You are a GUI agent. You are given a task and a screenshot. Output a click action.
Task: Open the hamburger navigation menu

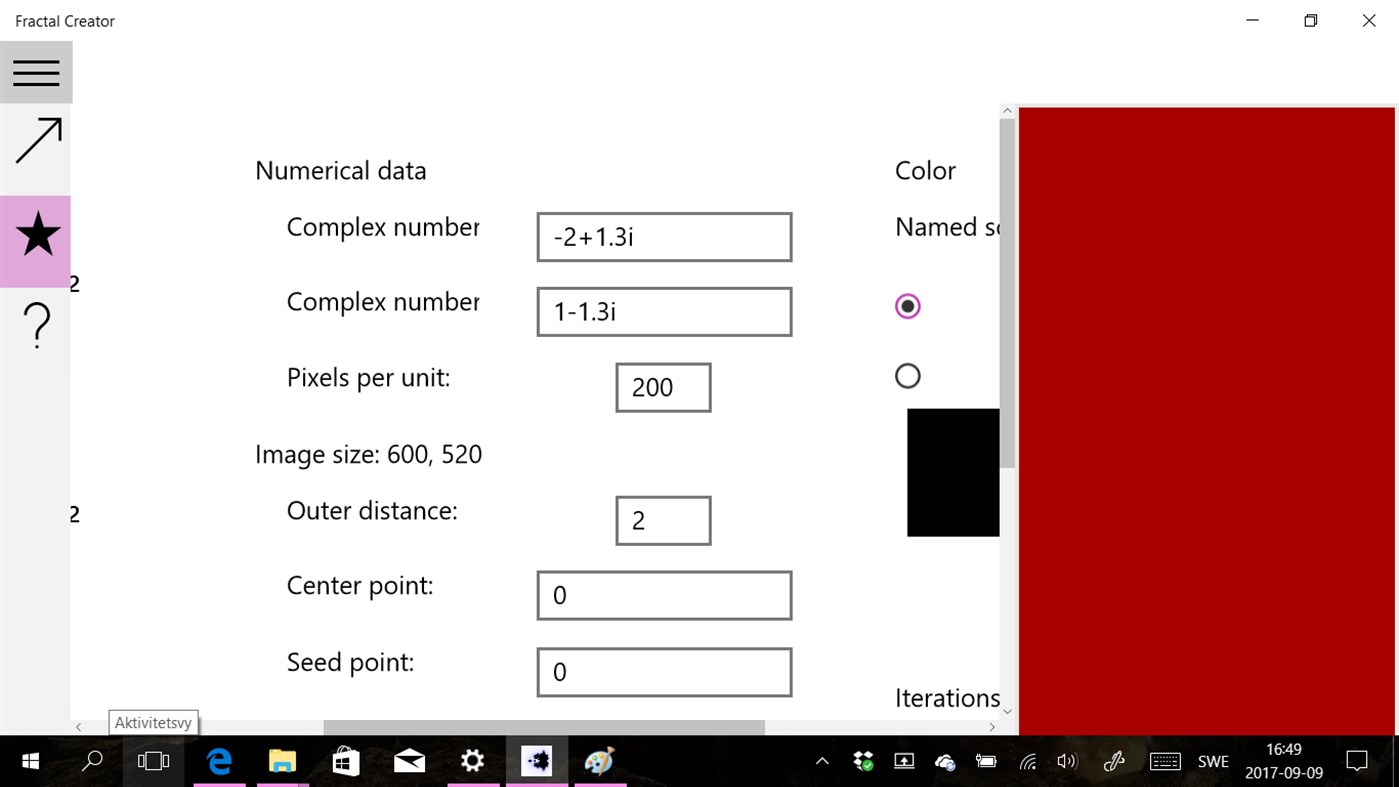(36, 72)
